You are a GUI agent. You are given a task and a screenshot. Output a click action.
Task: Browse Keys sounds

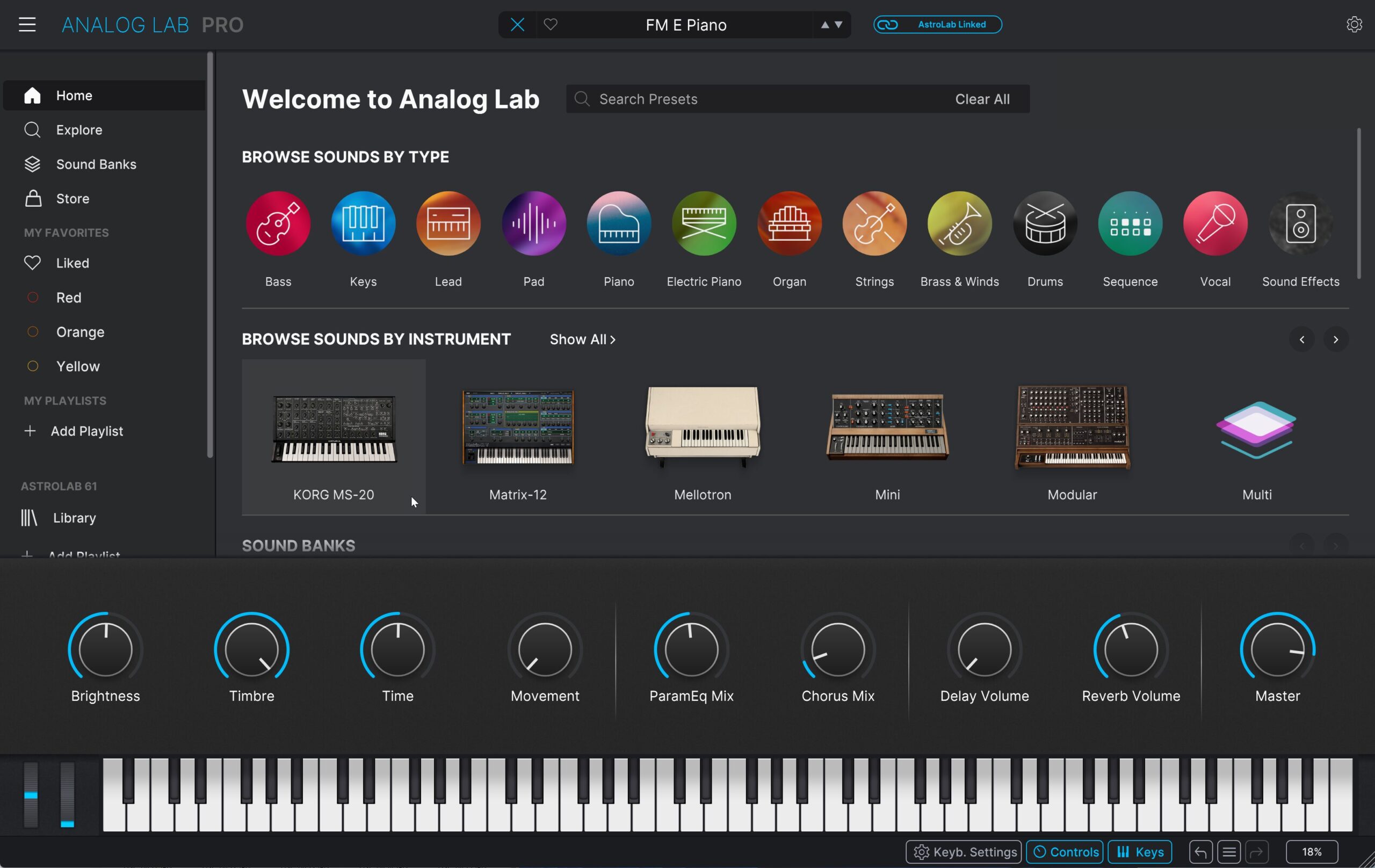point(363,223)
